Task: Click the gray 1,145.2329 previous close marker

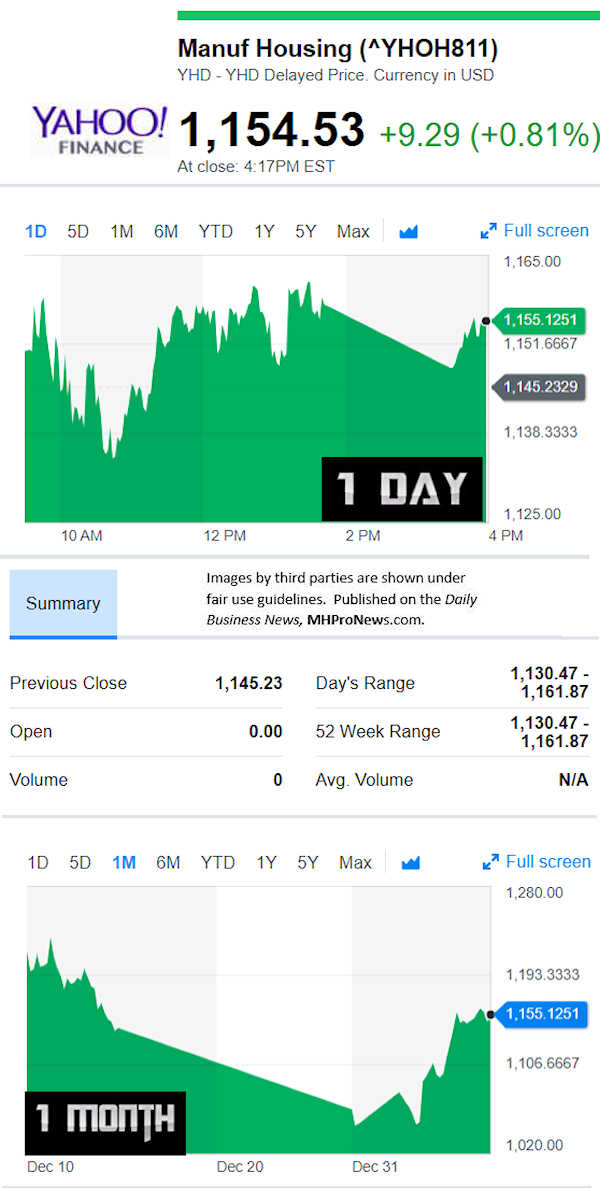Action: click(538, 387)
